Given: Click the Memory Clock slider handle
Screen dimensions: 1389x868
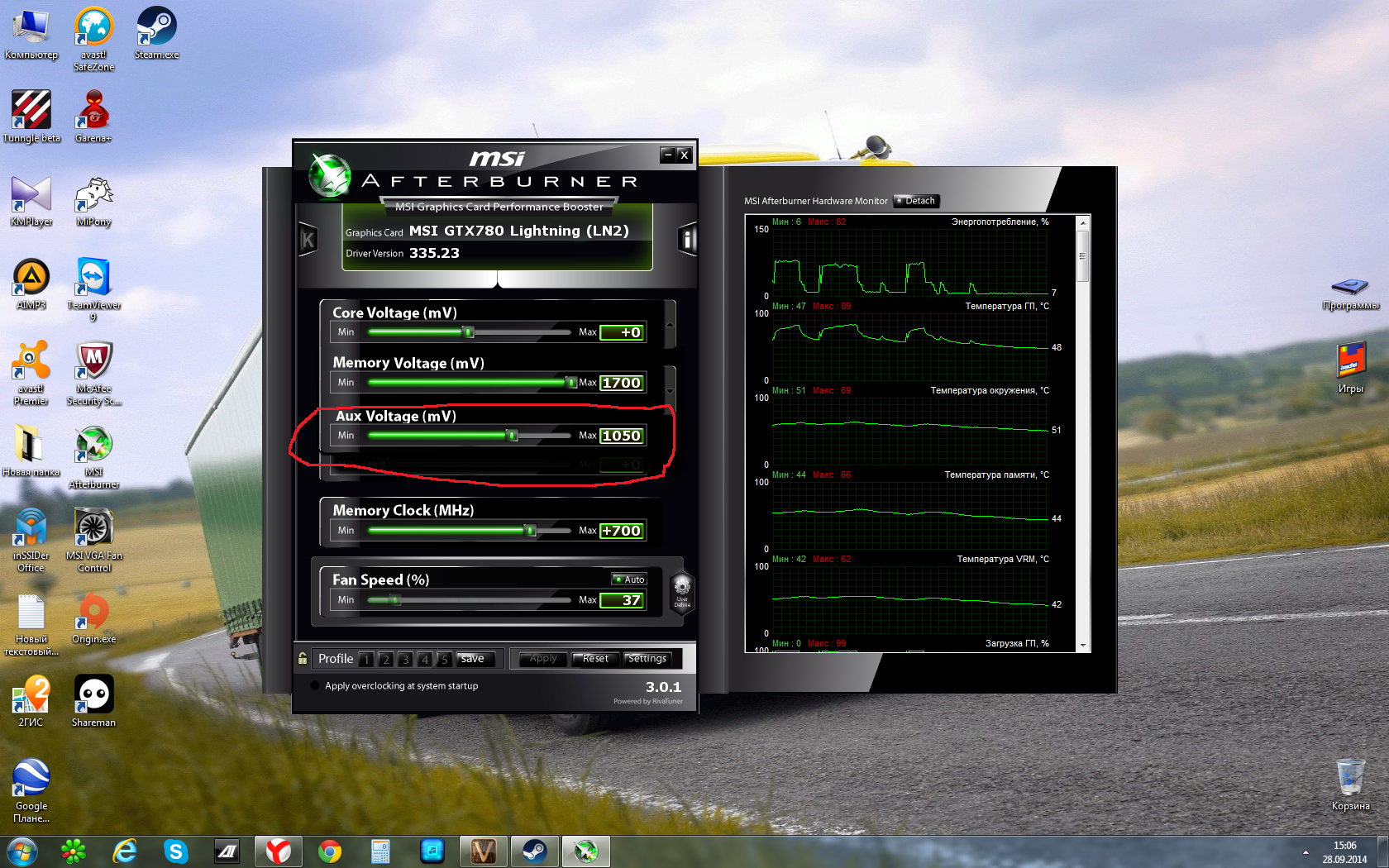Looking at the screenshot, I should click(531, 531).
